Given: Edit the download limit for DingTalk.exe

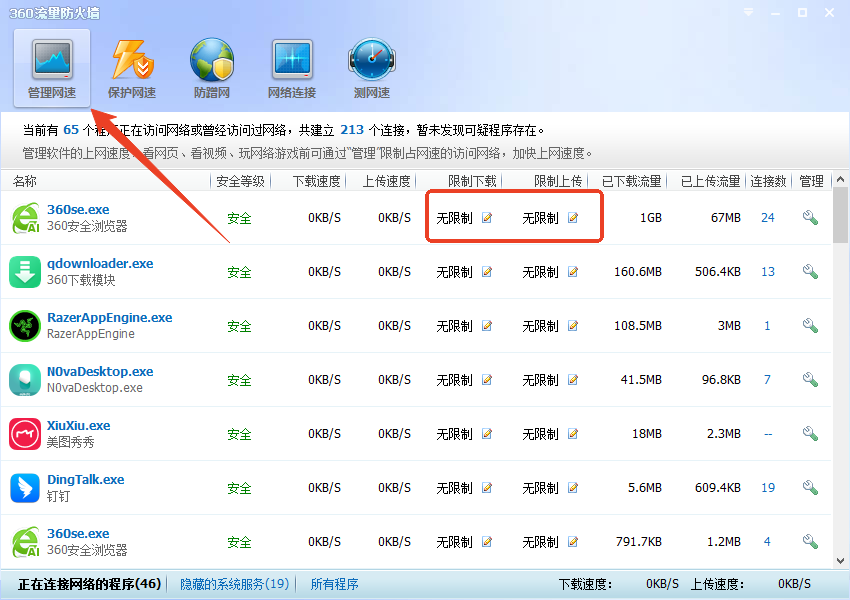Looking at the screenshot, I should click(x=487, y=488).
